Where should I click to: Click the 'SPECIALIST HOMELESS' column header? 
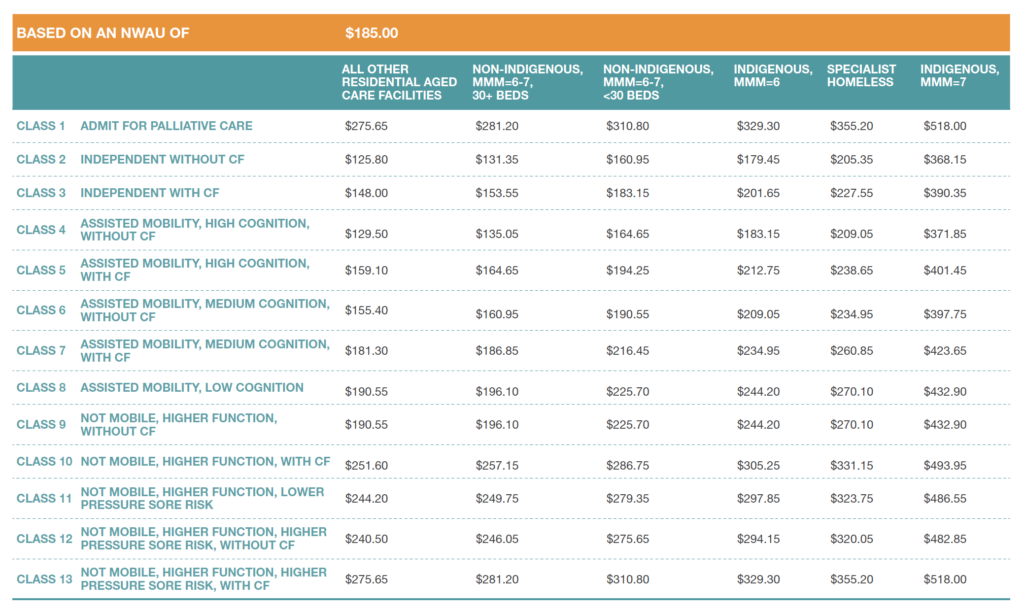pyautogui.click(x=861, y=76)
